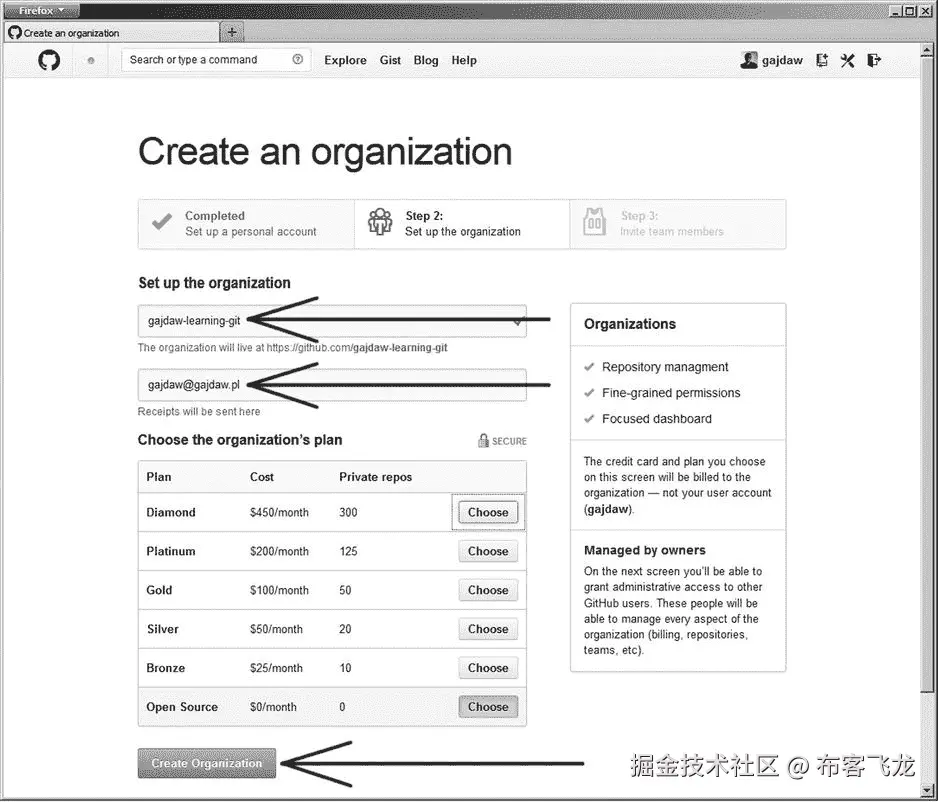The image size is (938, 802).
Task: Open the Gist link
Action: pos(390,60)
